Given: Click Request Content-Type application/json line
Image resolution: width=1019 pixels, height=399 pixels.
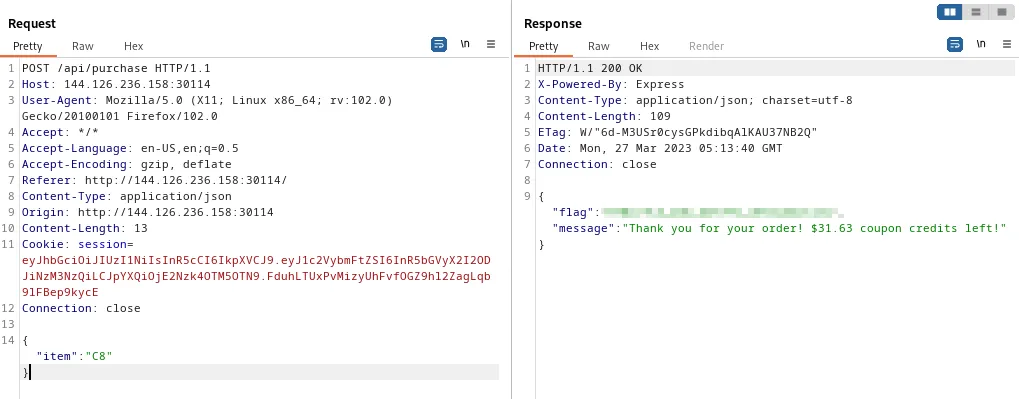Looking at the screenshot, I should pyautogui.click(x=127, y=196).
